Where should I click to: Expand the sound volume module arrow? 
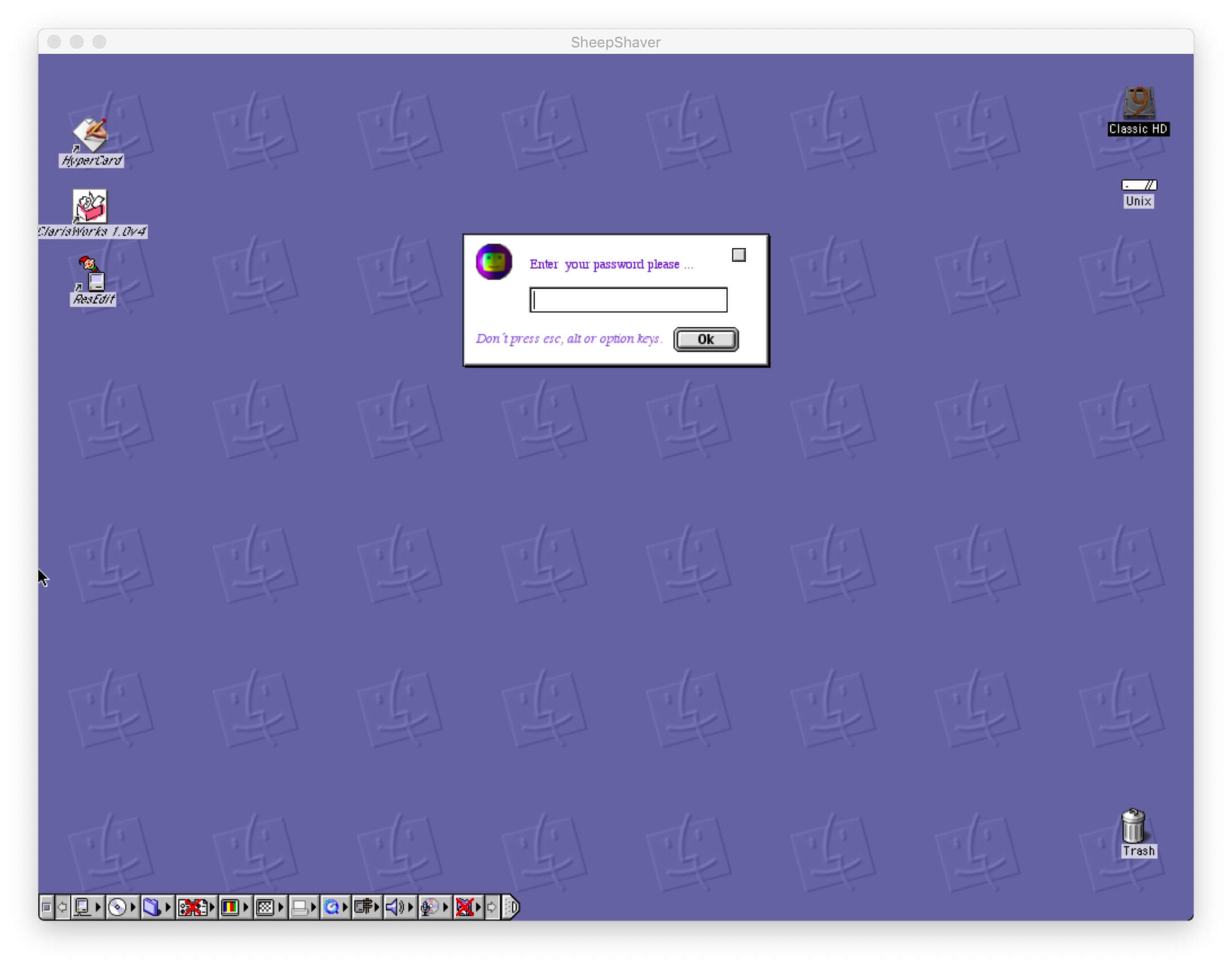410,907
